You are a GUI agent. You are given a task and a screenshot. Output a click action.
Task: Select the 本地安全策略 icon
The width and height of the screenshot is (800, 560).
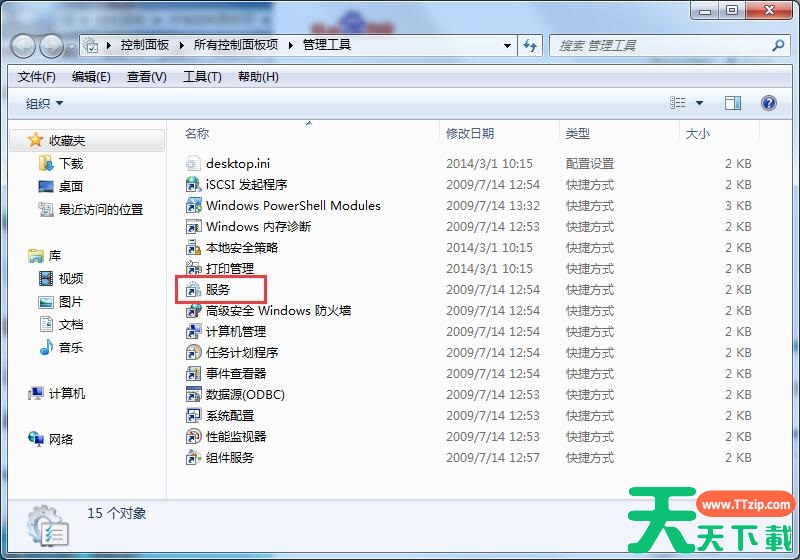(x=193, y=248)
